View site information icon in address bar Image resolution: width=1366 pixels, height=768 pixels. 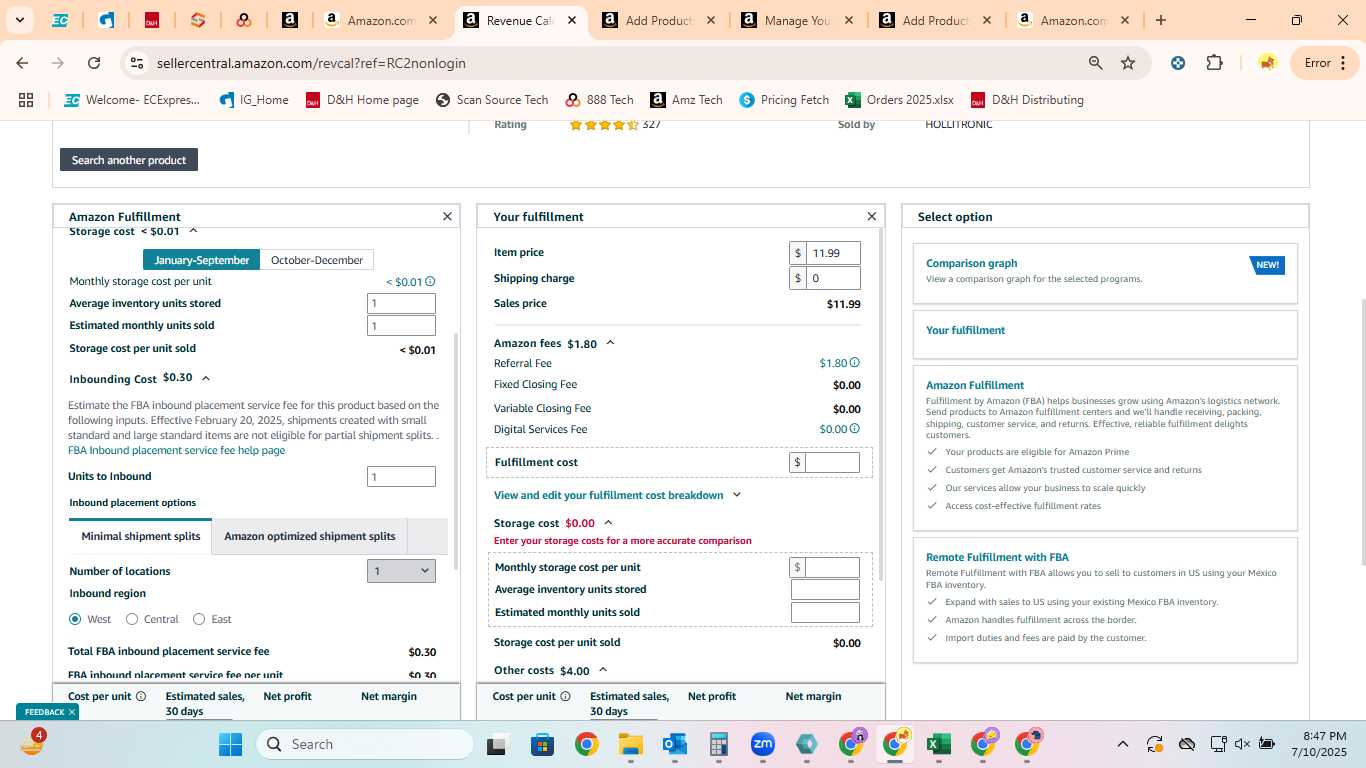pos(137,63)
